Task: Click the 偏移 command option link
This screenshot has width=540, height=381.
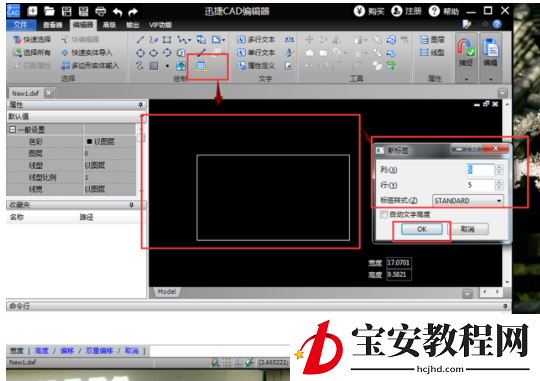Action: (x=67, y=351)
